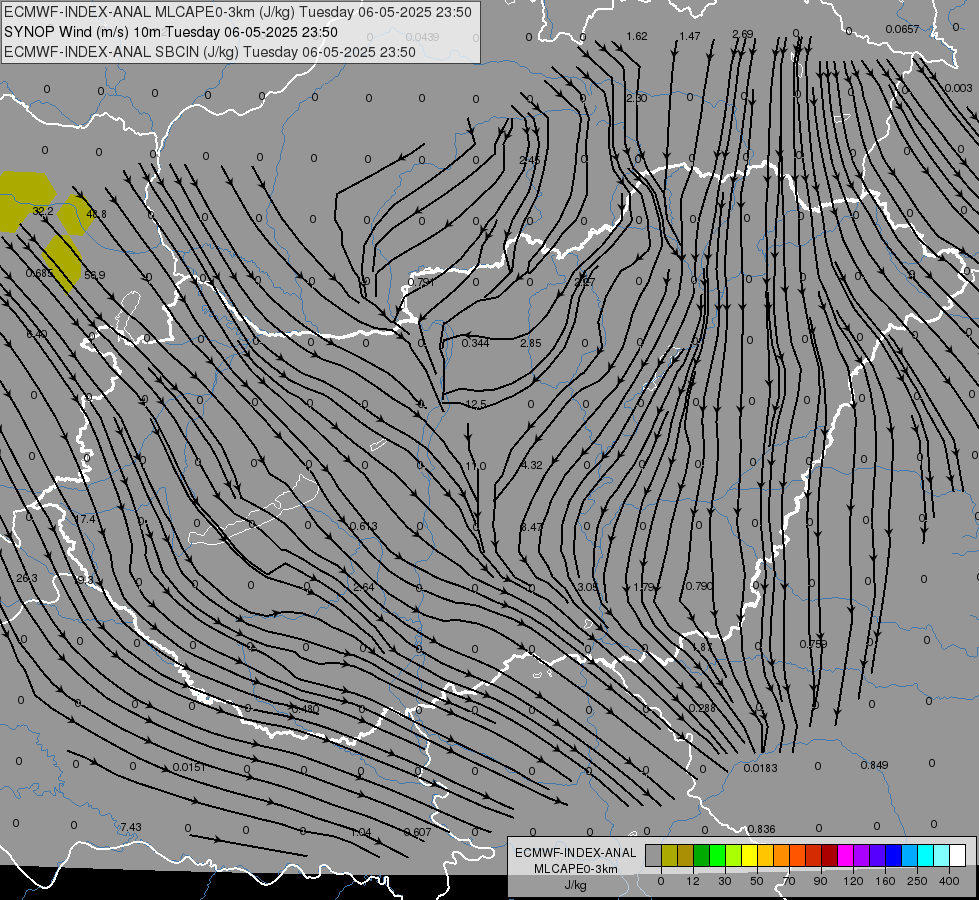Click the map value 1.04
This screenshot has height=900, width=979.
point(361,833)
